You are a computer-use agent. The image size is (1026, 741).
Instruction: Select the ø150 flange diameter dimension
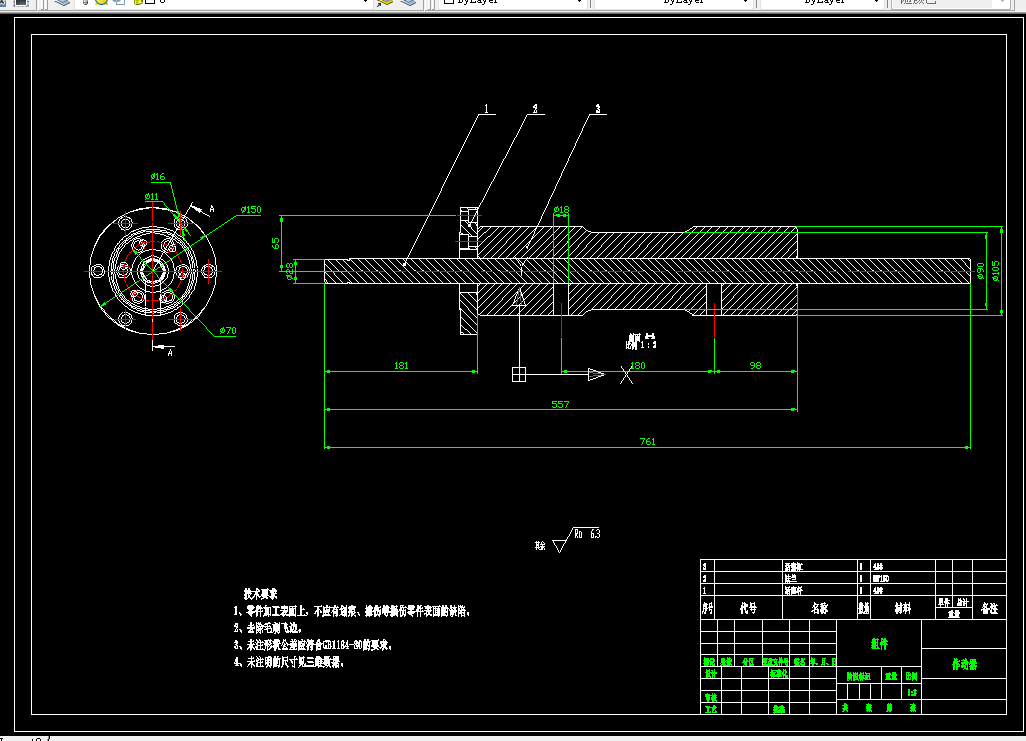251,209
